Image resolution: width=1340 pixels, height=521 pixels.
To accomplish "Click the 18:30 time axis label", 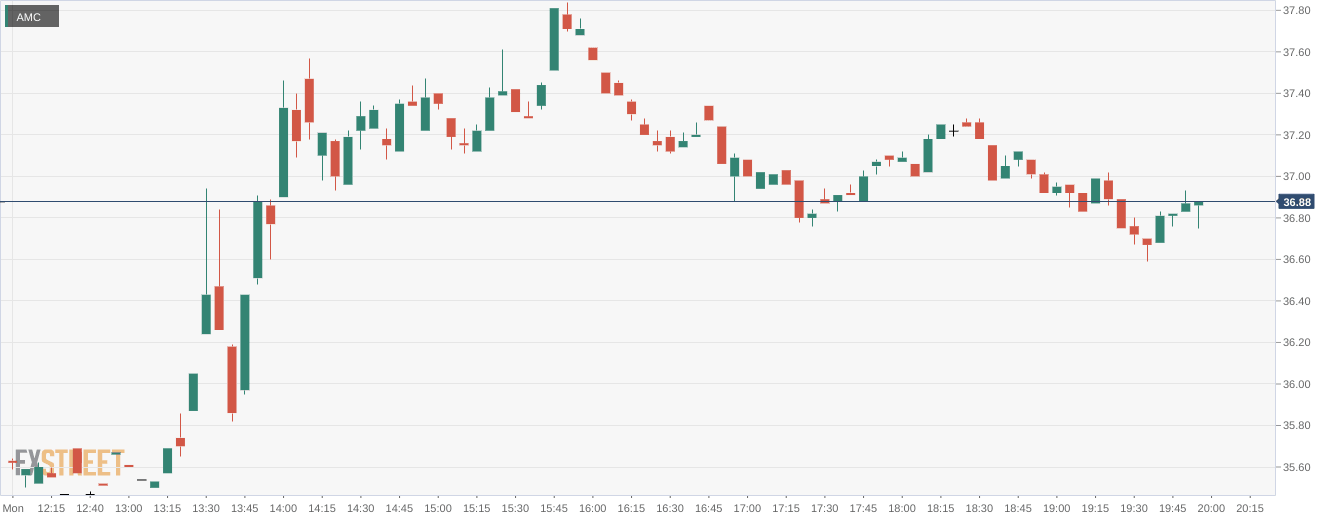I will click(979, 508).
